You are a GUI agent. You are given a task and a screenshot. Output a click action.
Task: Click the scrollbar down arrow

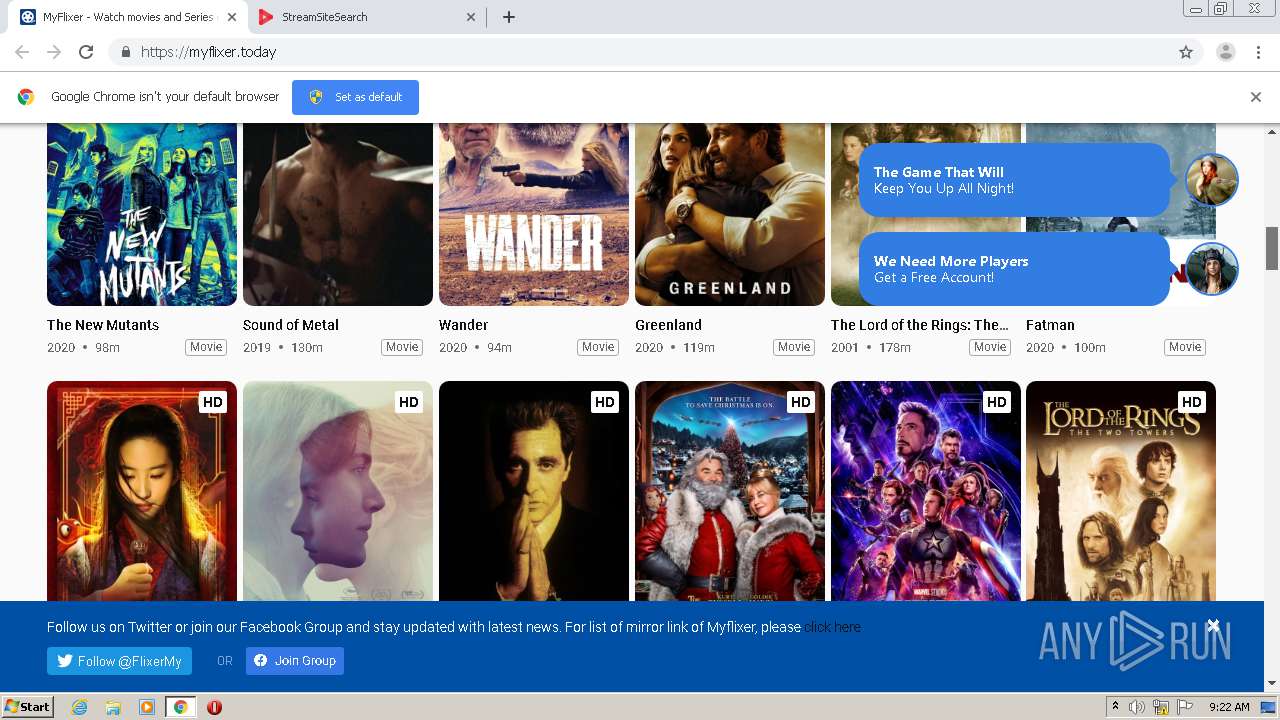tap(1272, 684)
